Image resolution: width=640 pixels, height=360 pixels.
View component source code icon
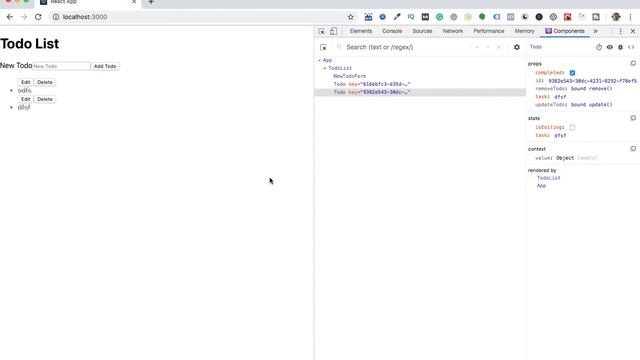click(x=631, y=47)
